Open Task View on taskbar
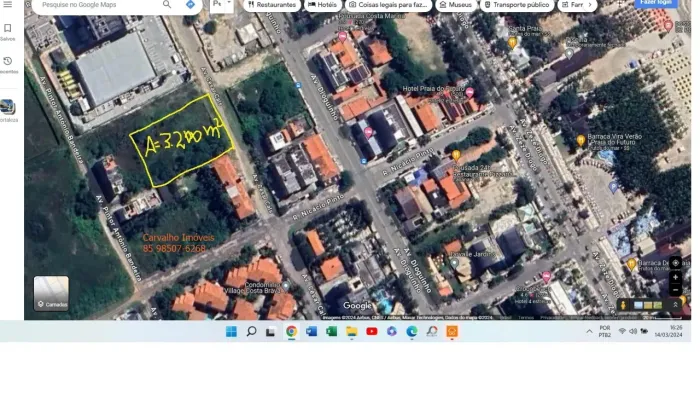 (271, 332)
